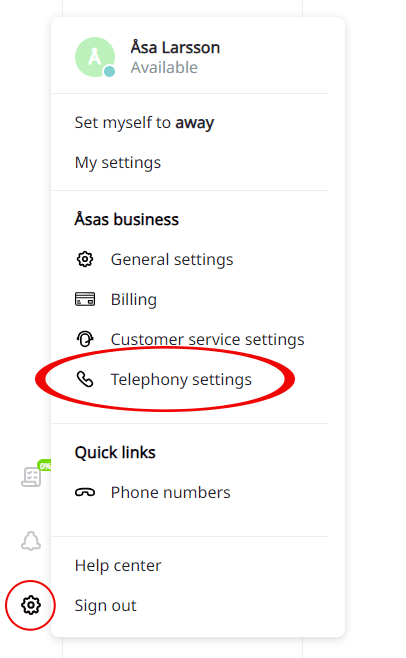The height and width of the screenshot is (658, 406).
Task: Click the credit card icon beside Billing
Action: point(85,299)
